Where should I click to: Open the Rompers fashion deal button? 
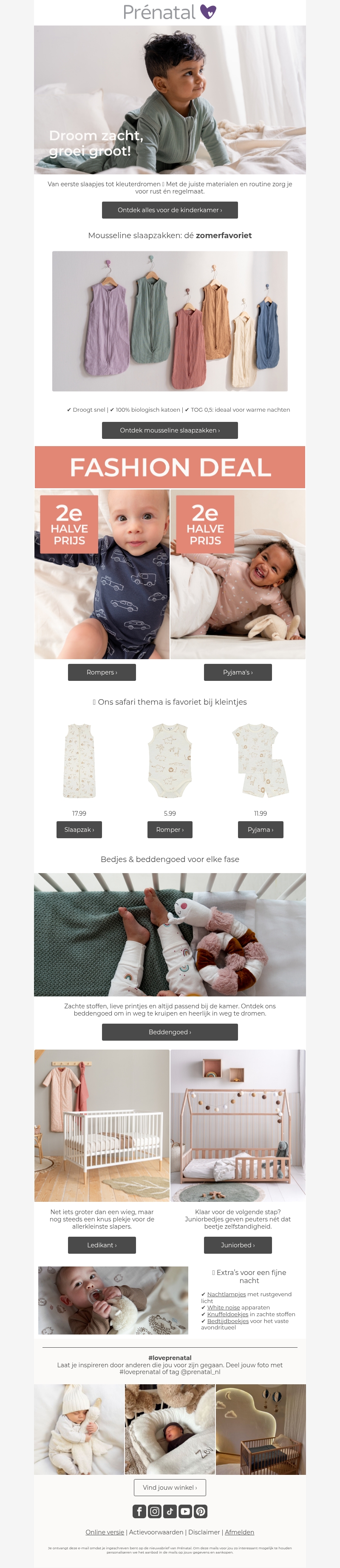[x=102, y=672]
